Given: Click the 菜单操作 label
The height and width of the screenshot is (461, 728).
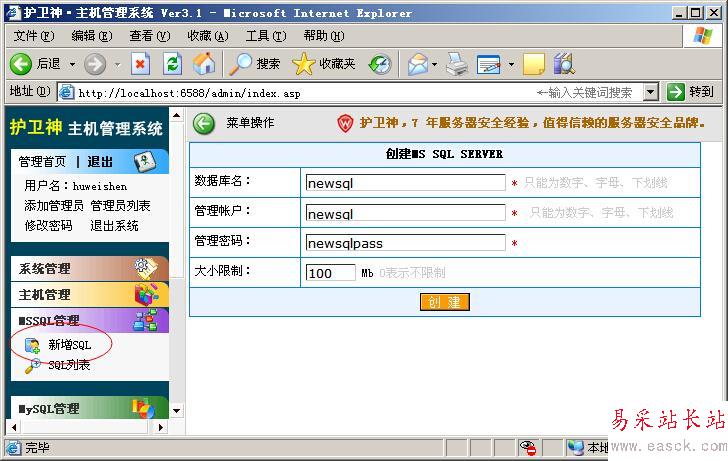Looking at the screenshot, I should [250, 123].
